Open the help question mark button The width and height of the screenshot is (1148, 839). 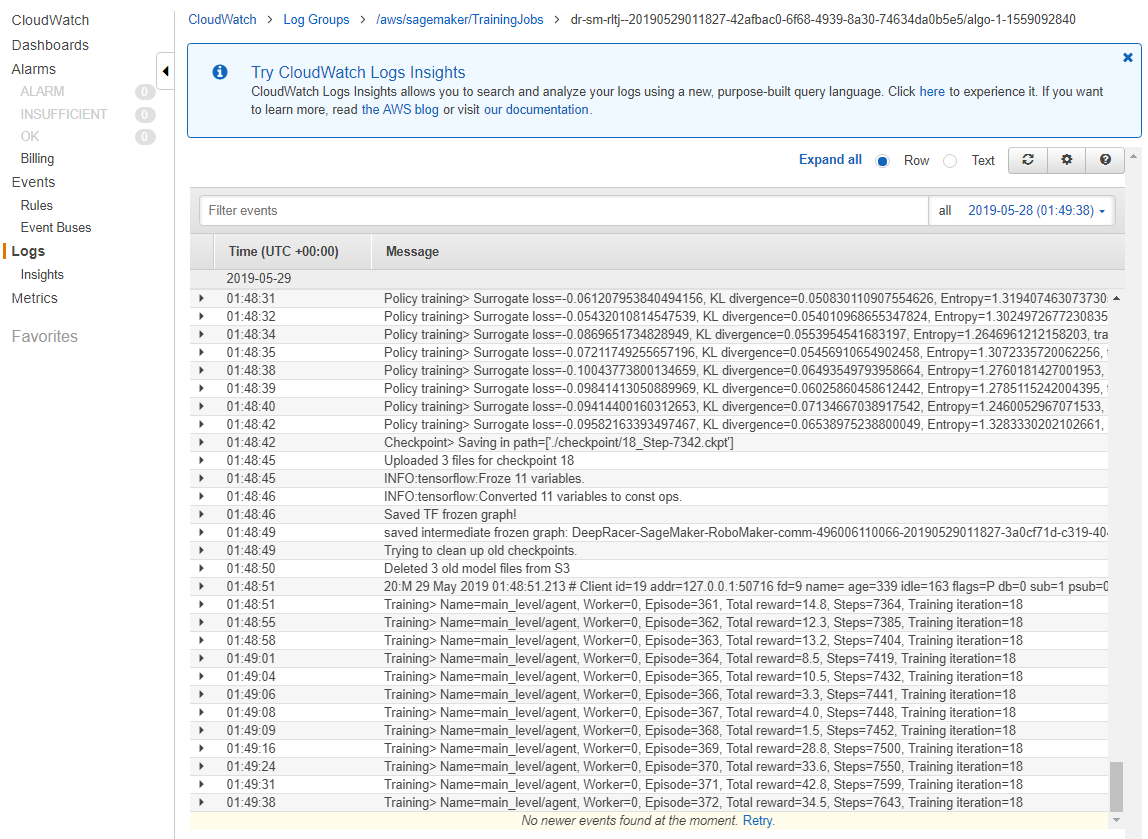pyautogui.click(x=1106, y=160)
